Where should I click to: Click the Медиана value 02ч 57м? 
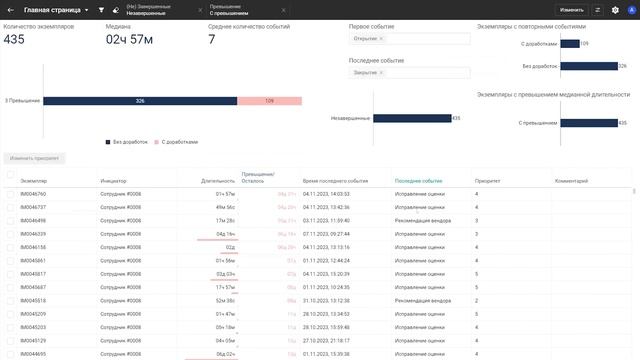click(129, 40)
